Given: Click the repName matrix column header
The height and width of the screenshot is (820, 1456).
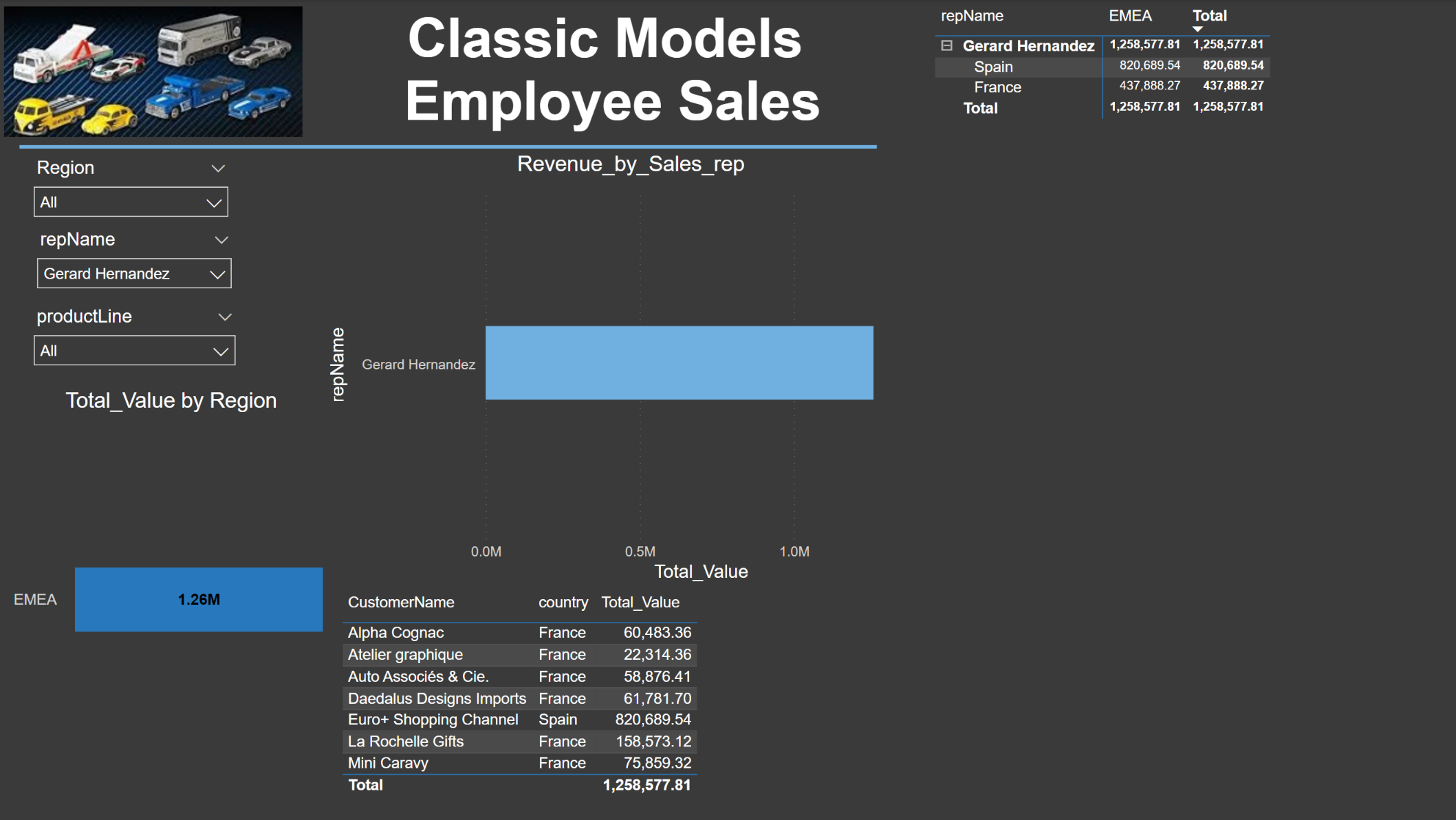Looking at the screenshot, I should coord(972,16).
